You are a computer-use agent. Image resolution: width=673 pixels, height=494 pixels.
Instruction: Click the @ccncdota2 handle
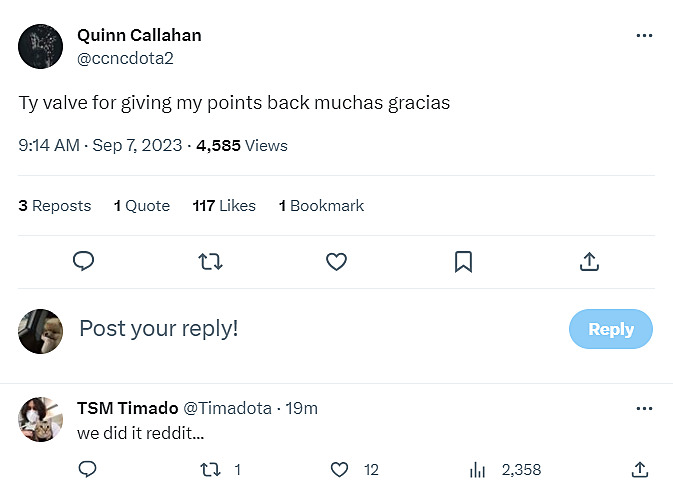(x=125, y=58)
